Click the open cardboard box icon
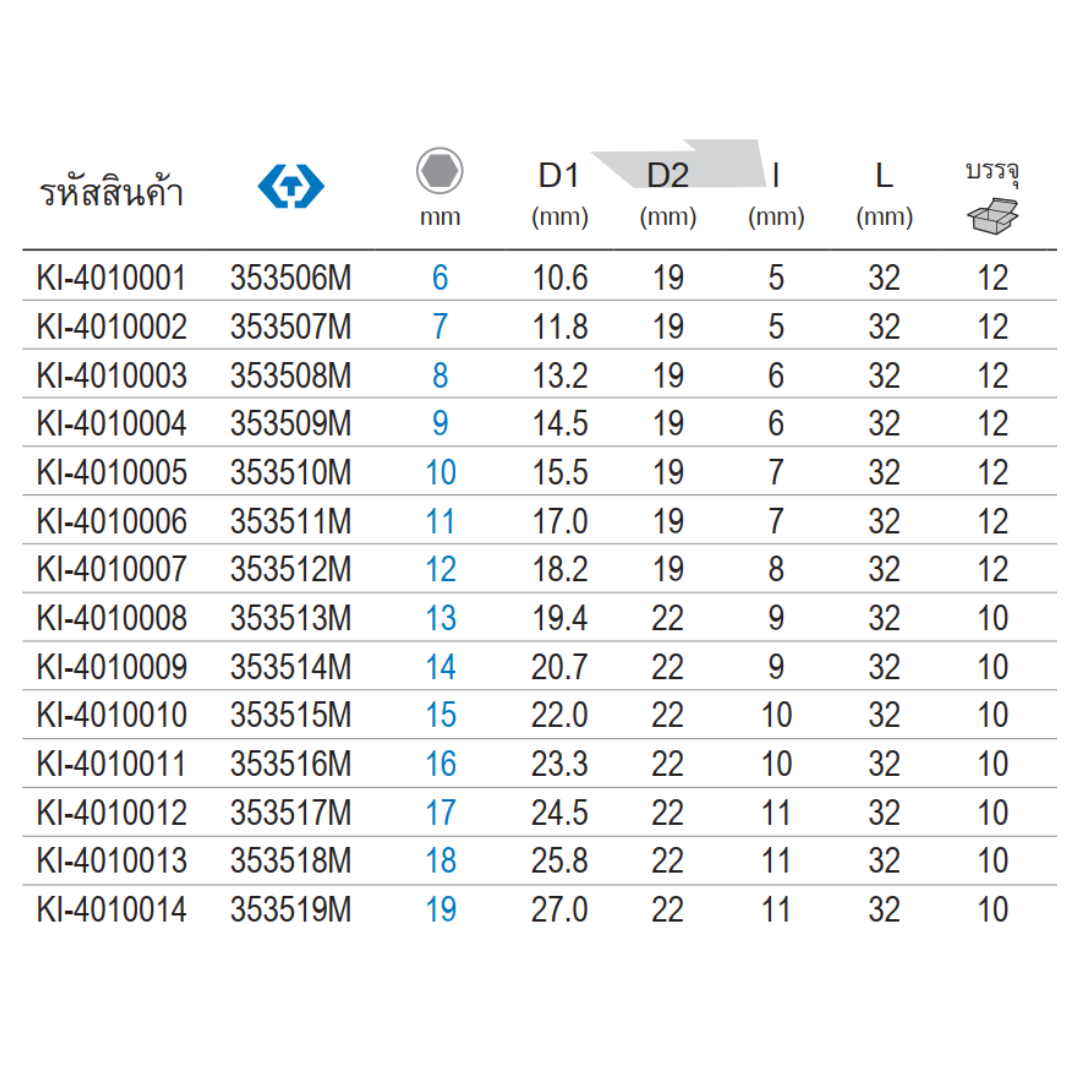 [992, 215]
